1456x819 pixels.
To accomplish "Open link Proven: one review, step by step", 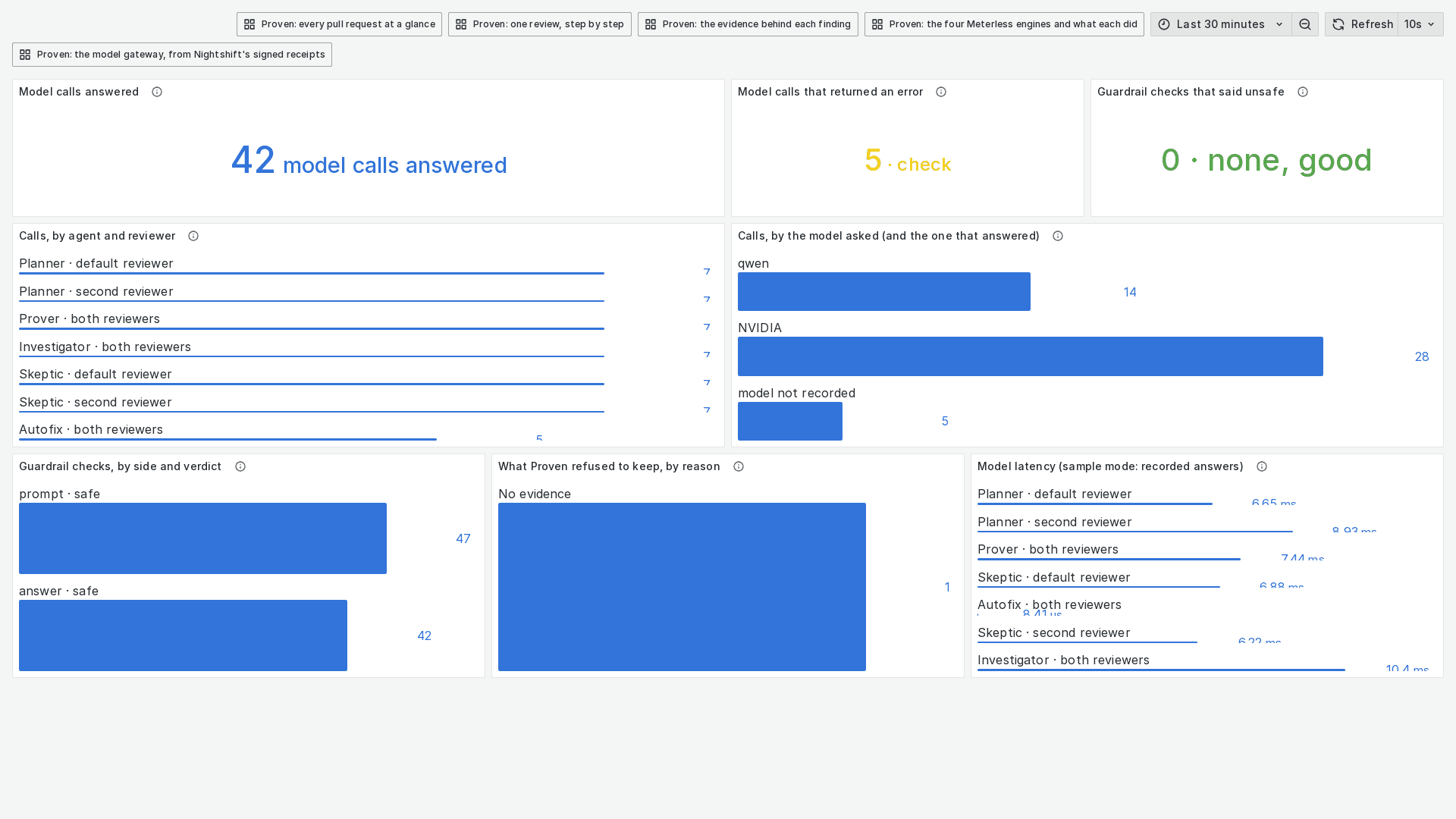I will [x=540, y=24].
